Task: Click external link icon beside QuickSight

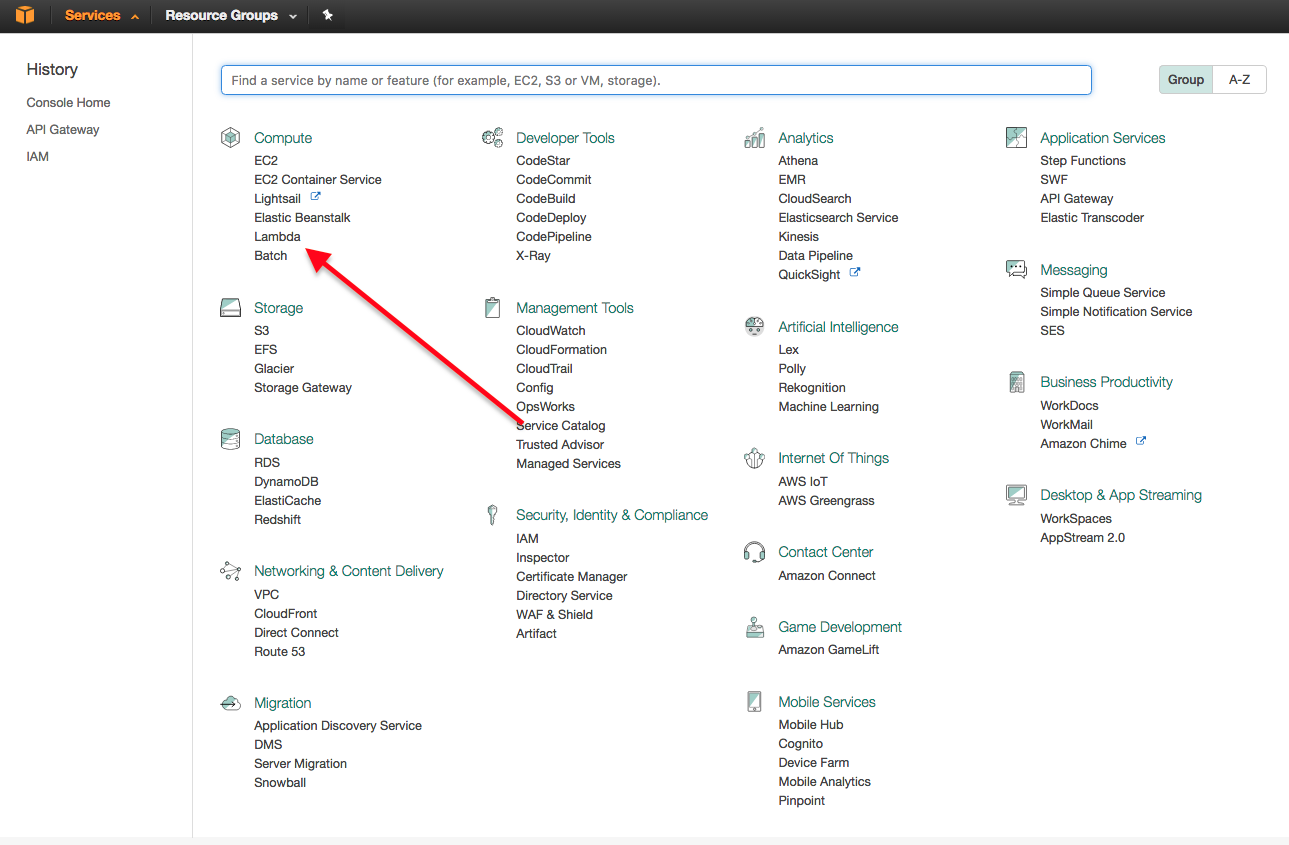Action: pos(855,273)
